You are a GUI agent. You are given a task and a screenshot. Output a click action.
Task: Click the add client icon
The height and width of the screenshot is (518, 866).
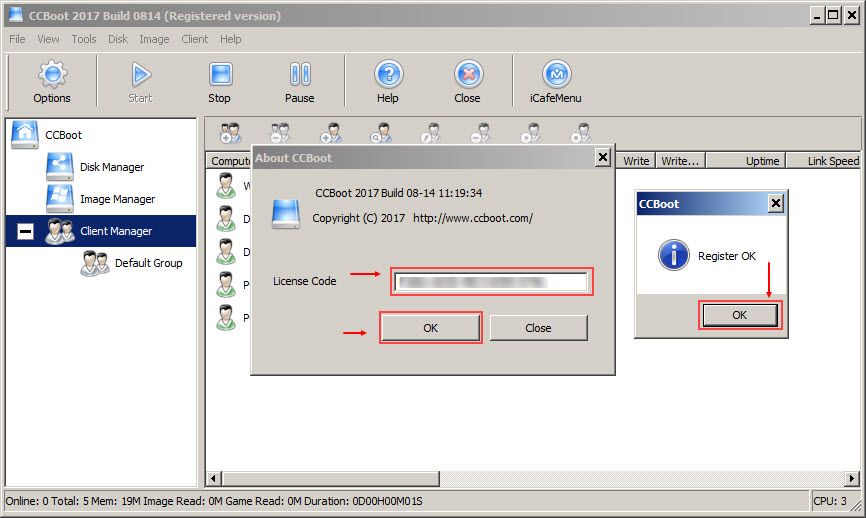331,133
